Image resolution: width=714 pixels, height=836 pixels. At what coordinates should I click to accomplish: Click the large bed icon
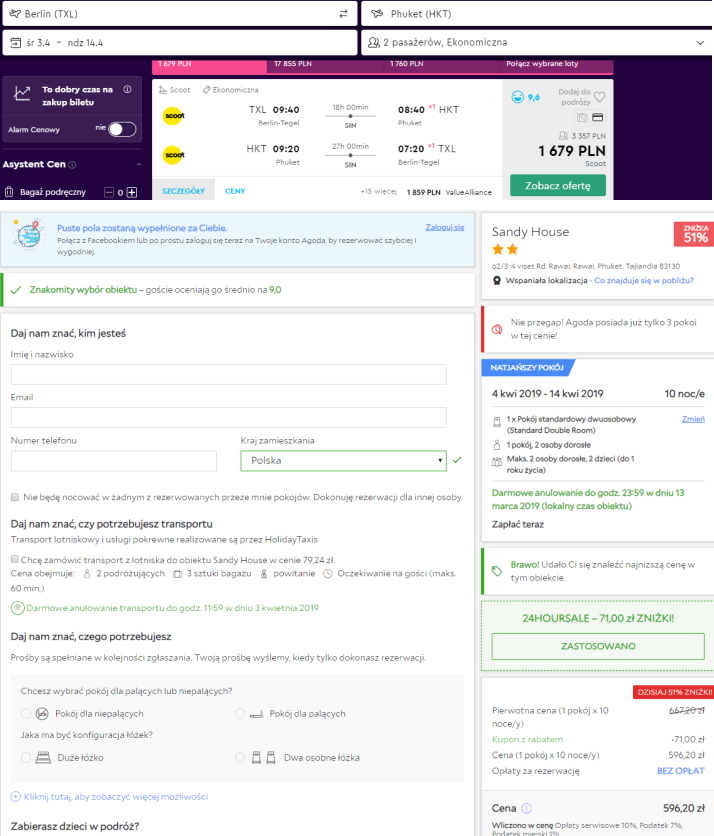[x=43, y=758]
